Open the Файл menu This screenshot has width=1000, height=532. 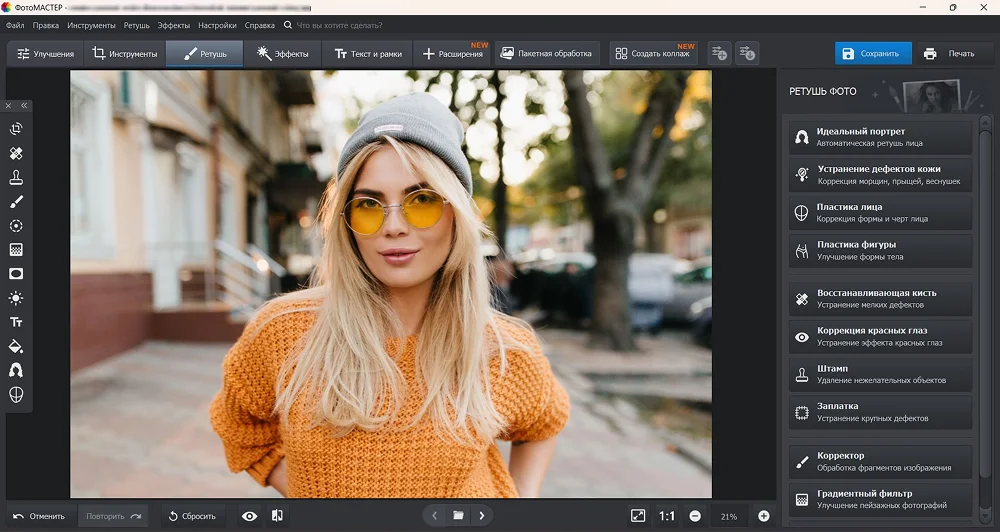pos(15,26)
